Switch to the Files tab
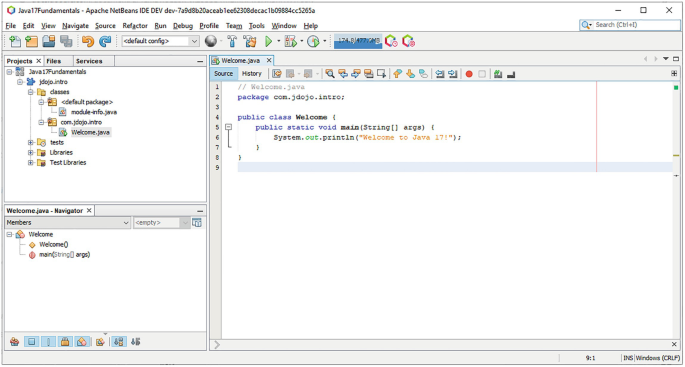Screen dimensions: 685x367 click(x=54, y=61)
